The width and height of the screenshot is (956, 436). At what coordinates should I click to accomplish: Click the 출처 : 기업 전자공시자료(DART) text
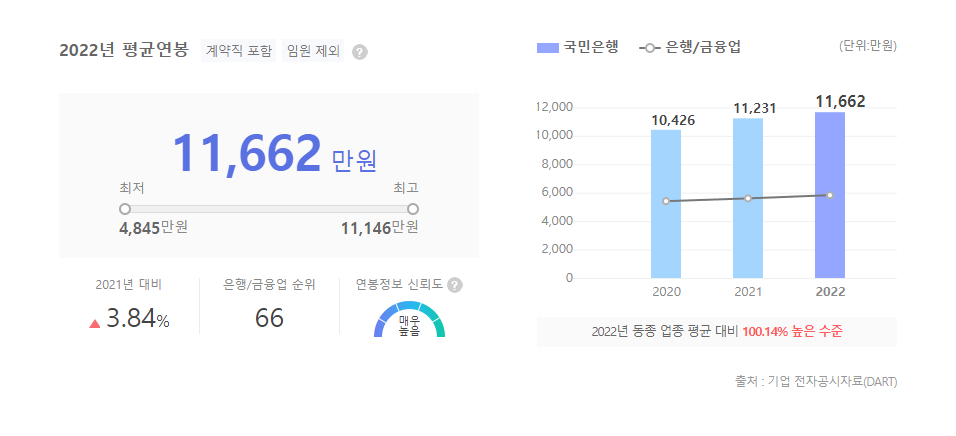point(816,382)
